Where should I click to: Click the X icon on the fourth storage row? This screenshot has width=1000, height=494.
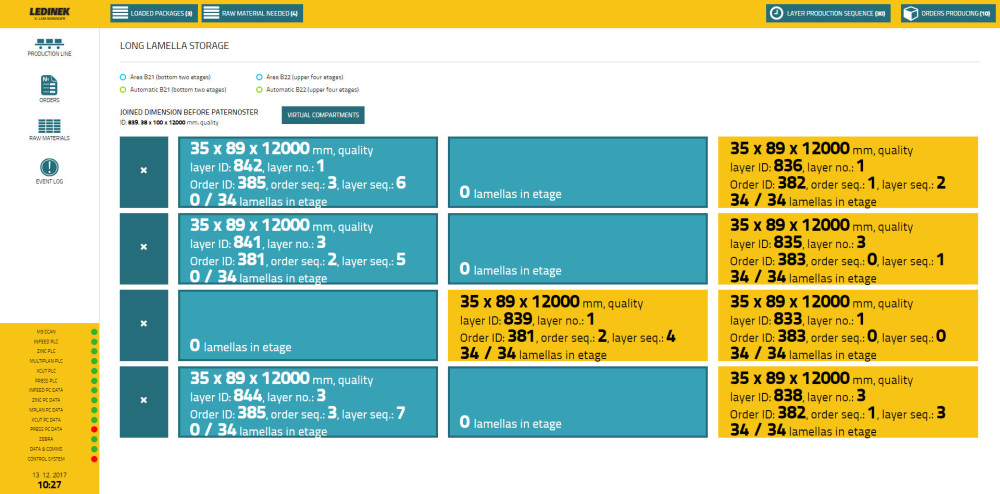144,400
